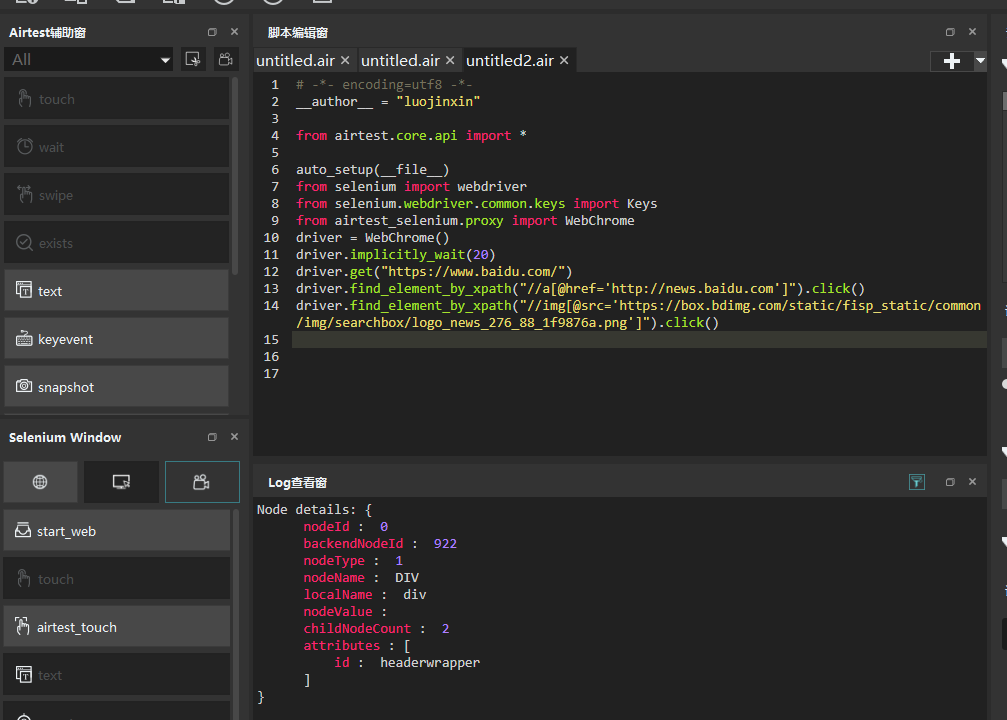The height and width of the screenshot is (720, 1007).
Task: Float the Airtest assistant panel
Action: click(x=213, y=31)
